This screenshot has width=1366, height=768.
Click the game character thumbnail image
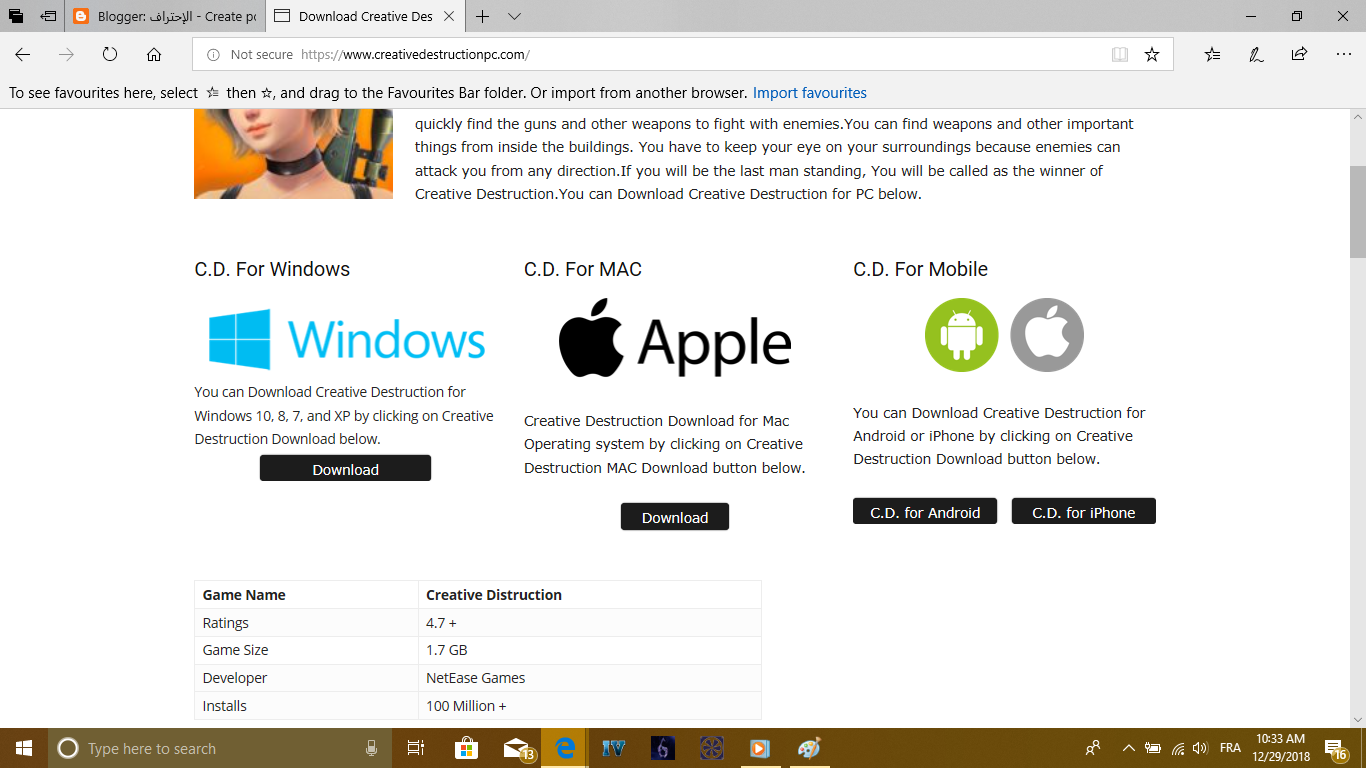coord(294,154)
